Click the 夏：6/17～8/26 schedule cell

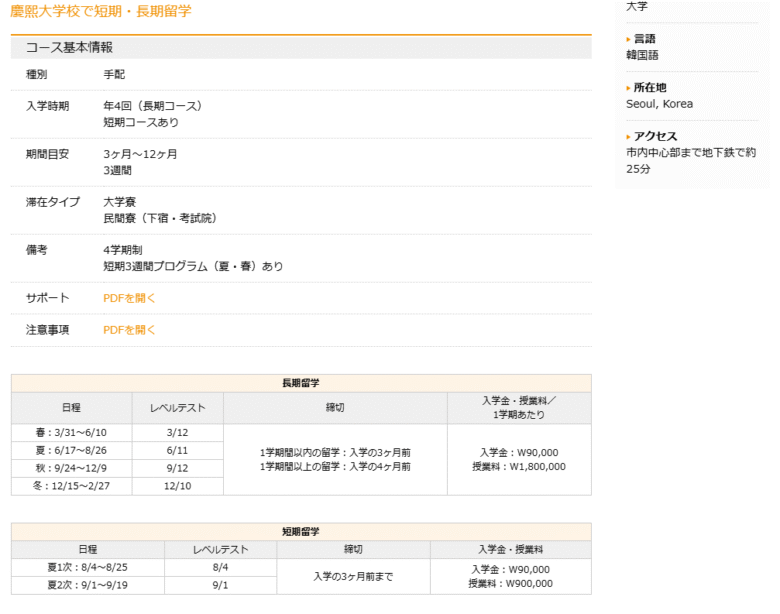[x=72, y=451]
